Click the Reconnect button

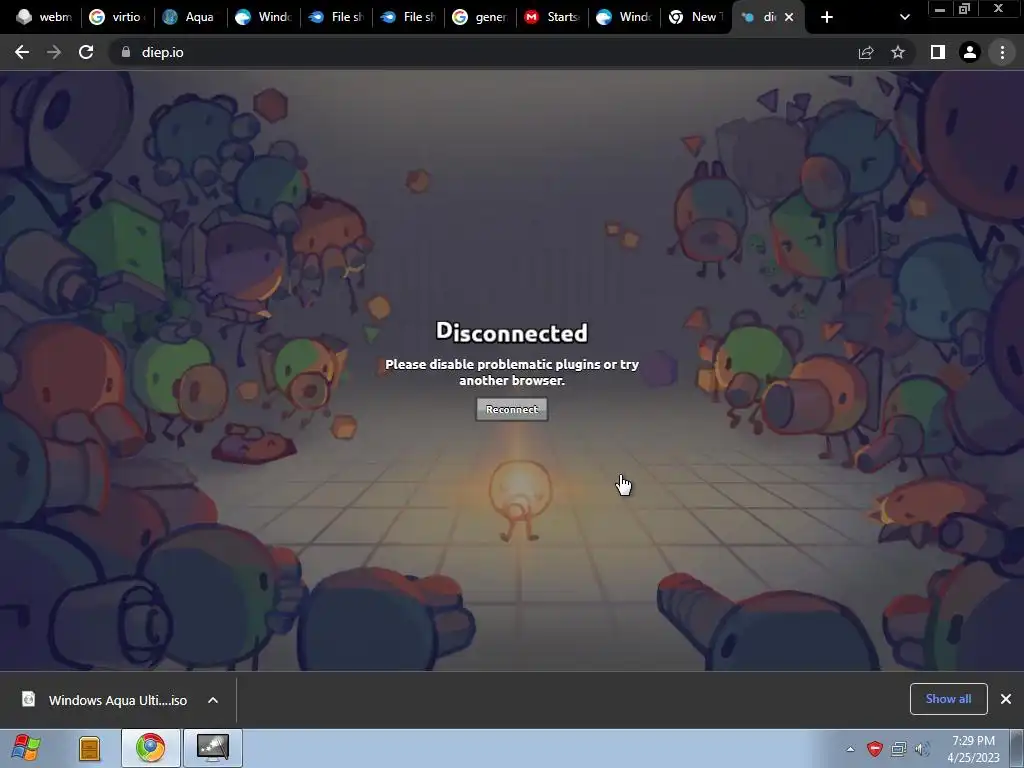pos(511,409)
